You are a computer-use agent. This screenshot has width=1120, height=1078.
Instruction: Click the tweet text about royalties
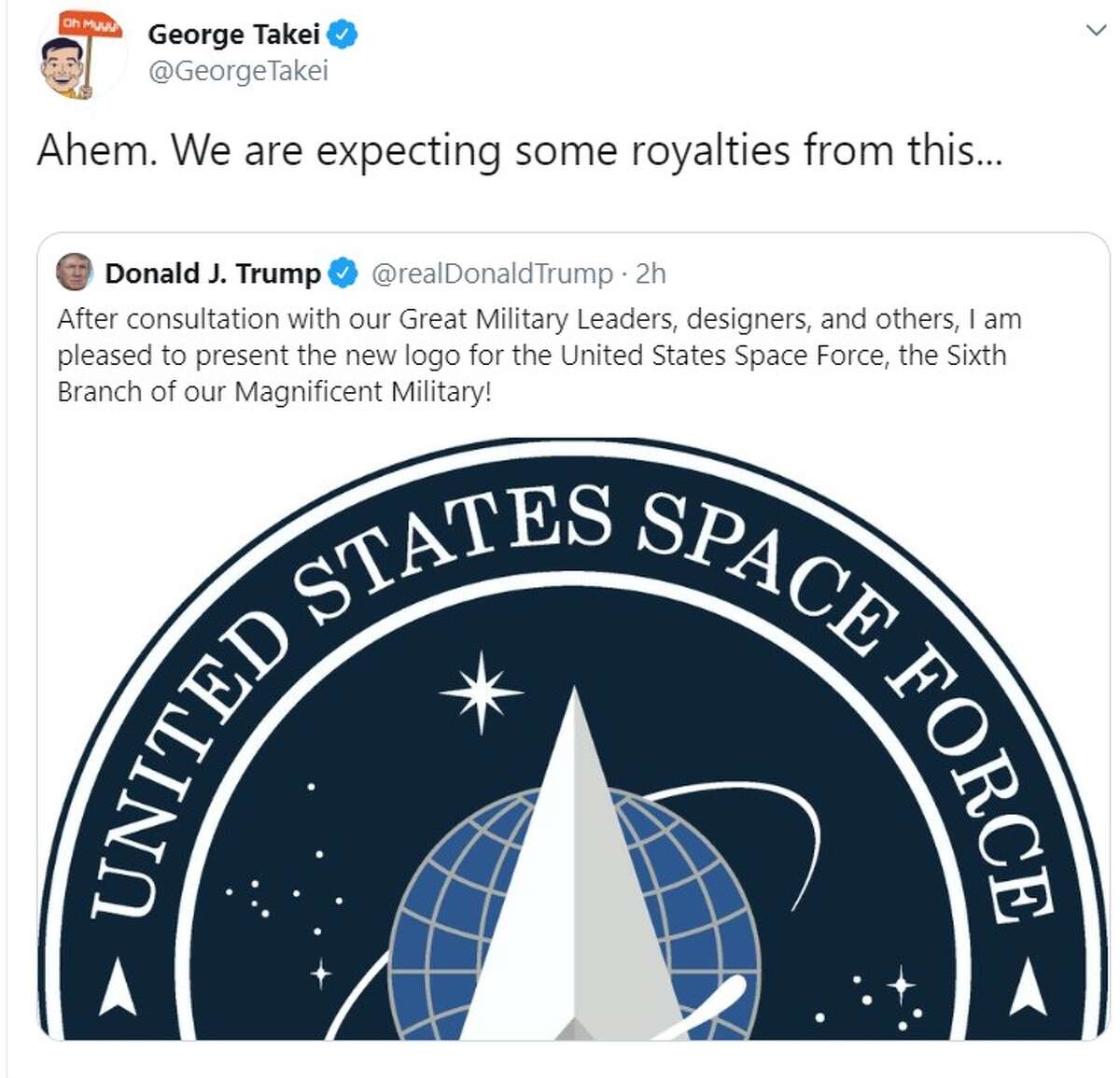(519, 149)
